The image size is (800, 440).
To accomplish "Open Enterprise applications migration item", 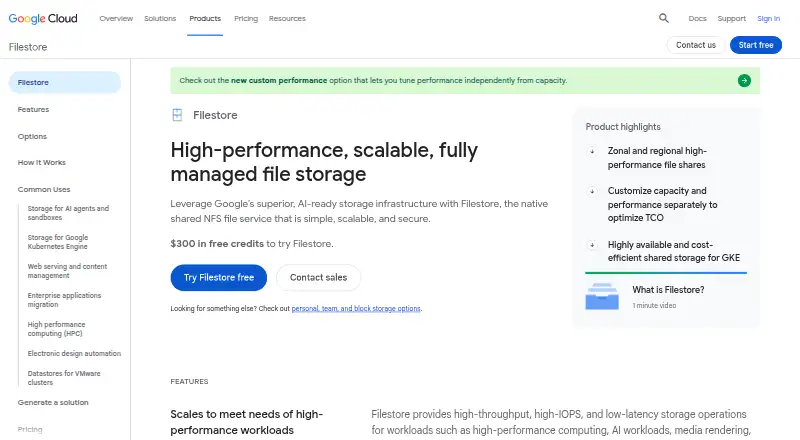I will coord(64,300).
